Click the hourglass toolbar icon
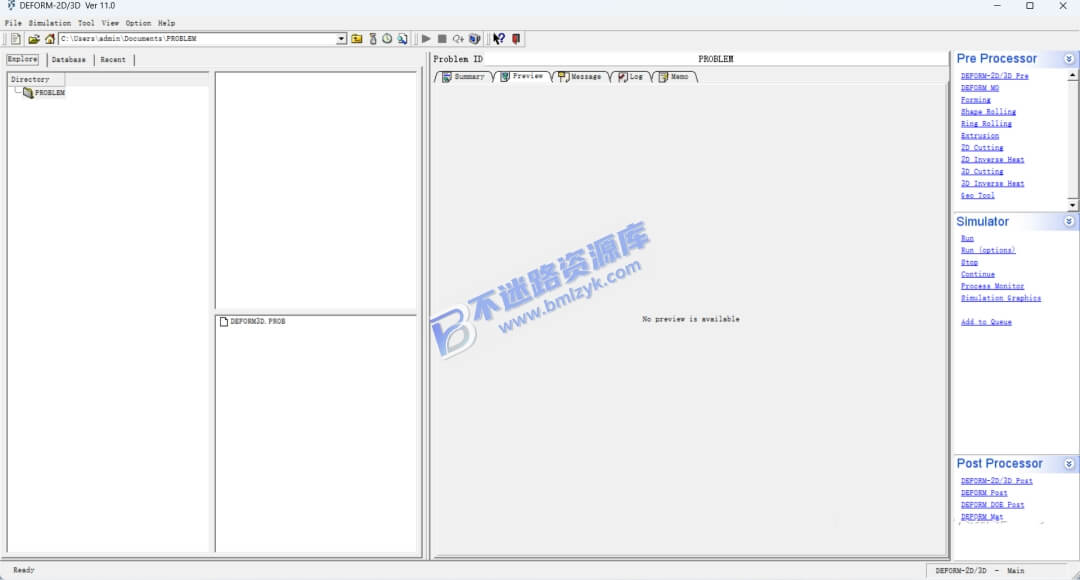This screenshot has width=1080, height=580. click(x=373, y=39)
